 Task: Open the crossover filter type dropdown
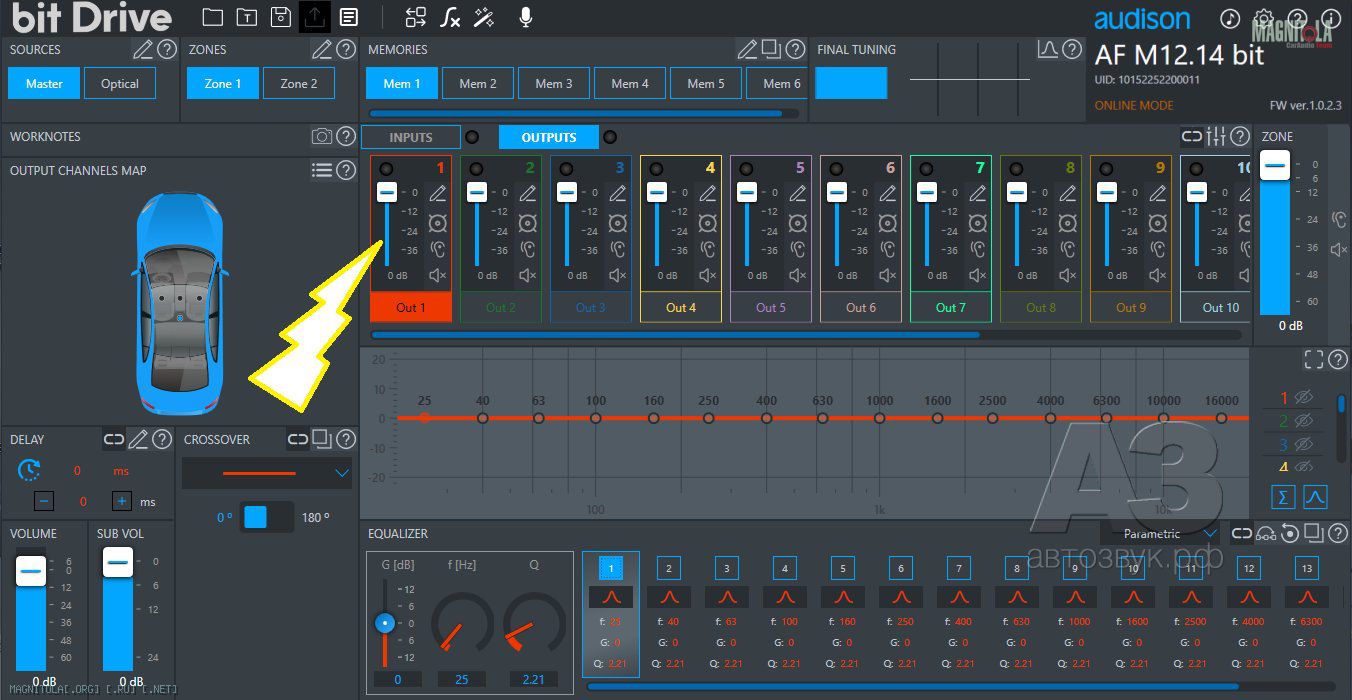pyautogui.click(x=267, y=473)
